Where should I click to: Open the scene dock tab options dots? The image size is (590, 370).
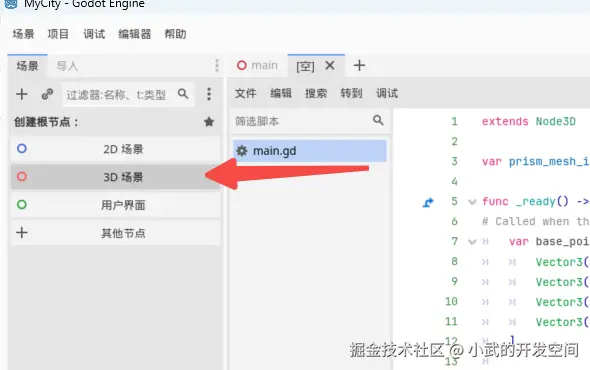[217, 65]
